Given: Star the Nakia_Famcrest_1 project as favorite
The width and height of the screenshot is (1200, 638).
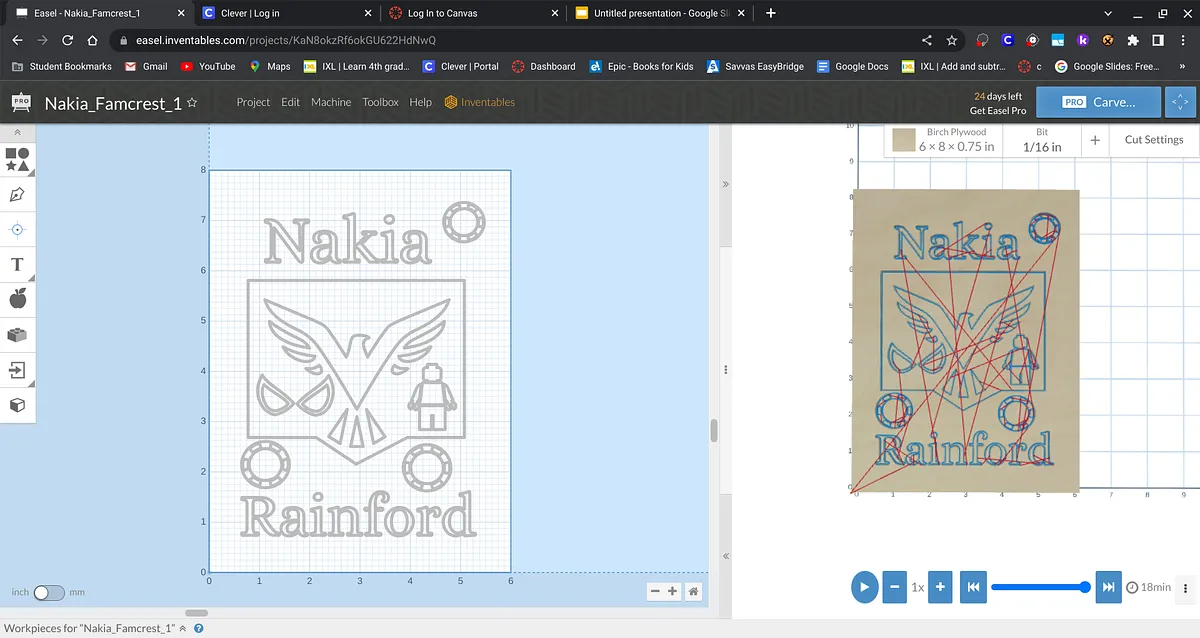Looking at the screenshot, I should pos(192,102).
